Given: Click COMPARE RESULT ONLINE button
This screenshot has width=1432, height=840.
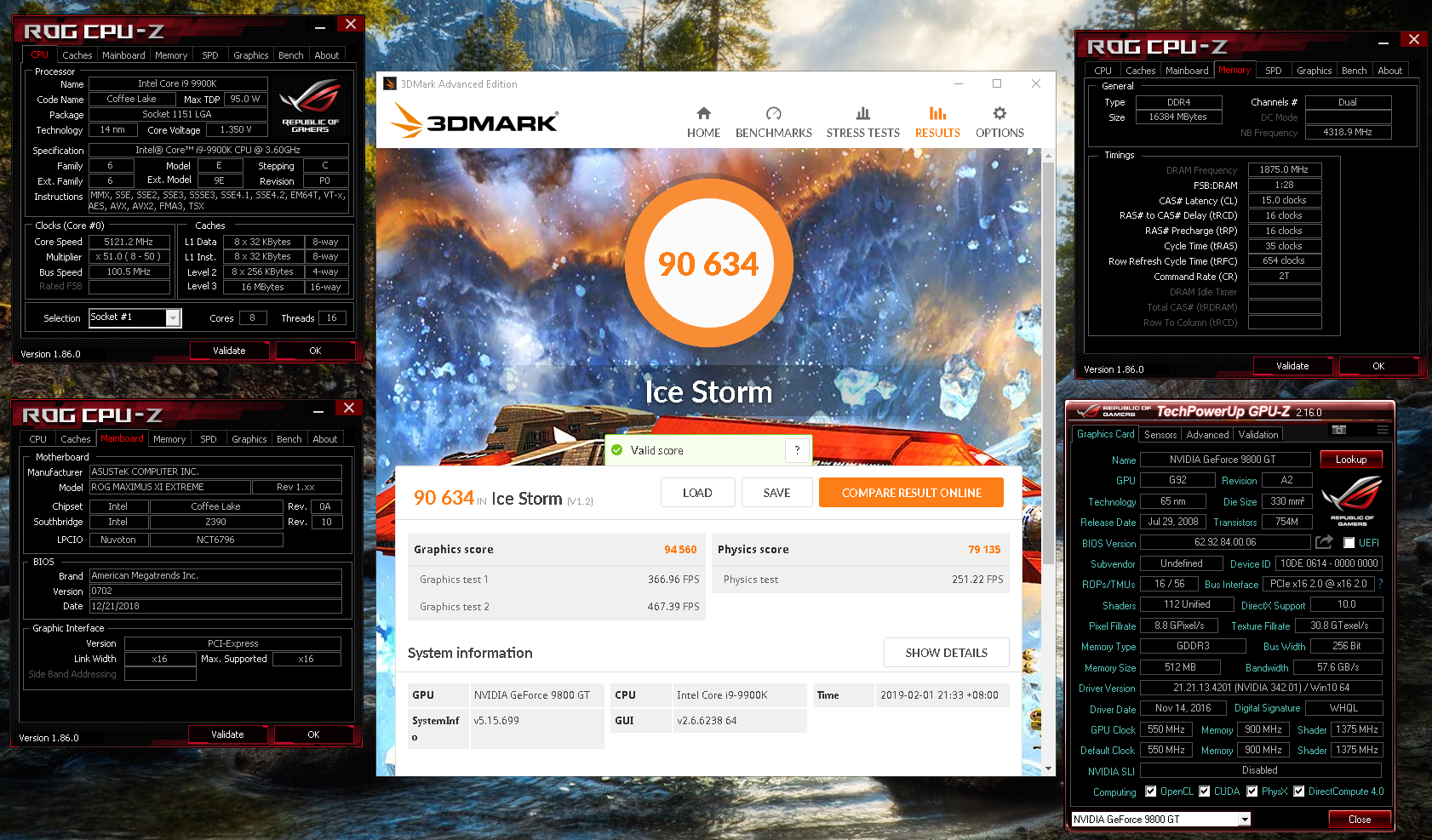Looking at the screenshot, I should tap(911, 493).
